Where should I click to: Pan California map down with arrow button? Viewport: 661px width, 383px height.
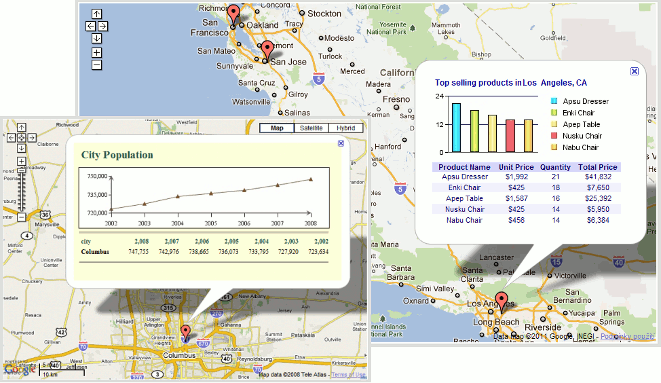coord(97,38)
